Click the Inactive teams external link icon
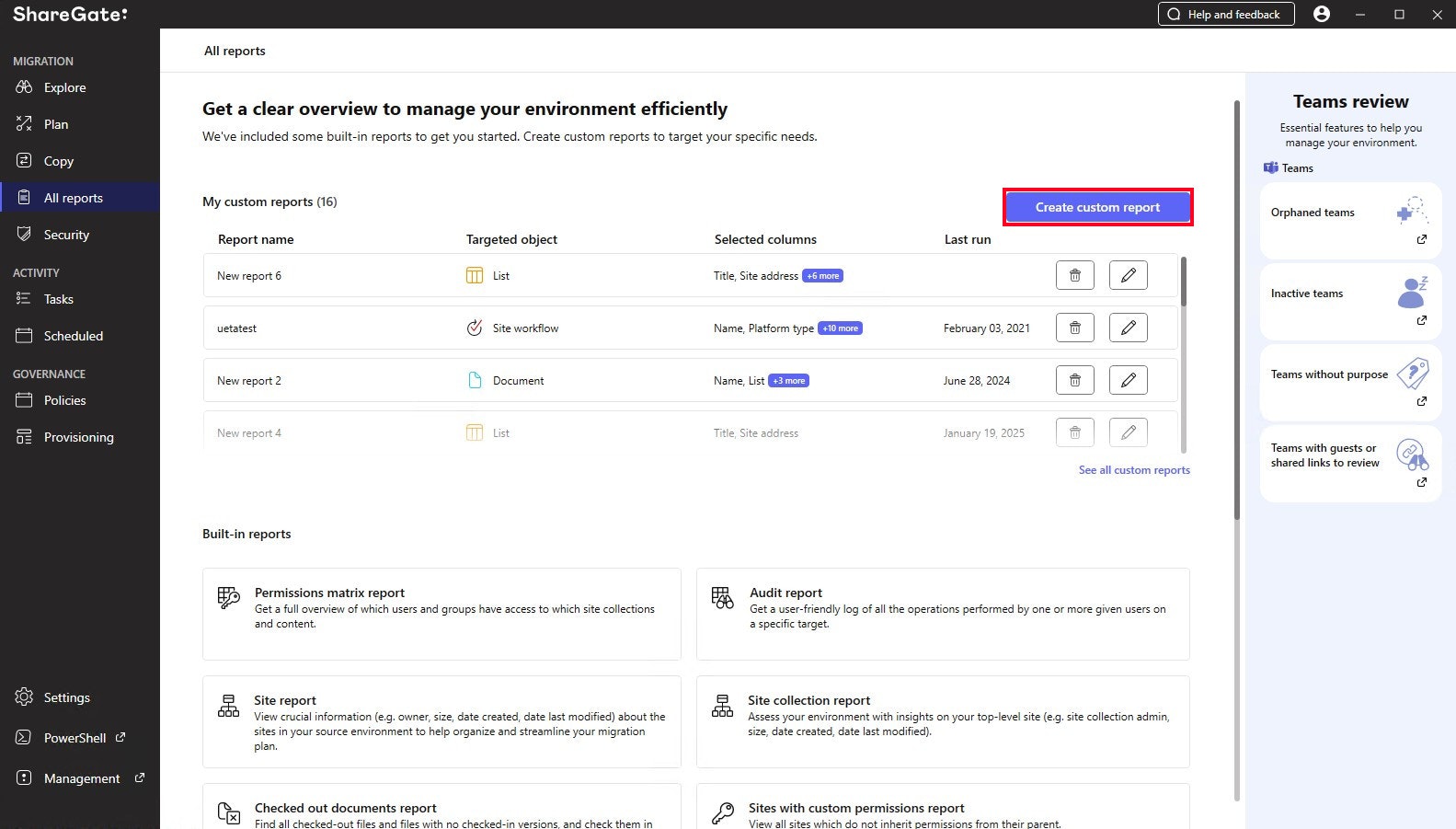 1422,320
